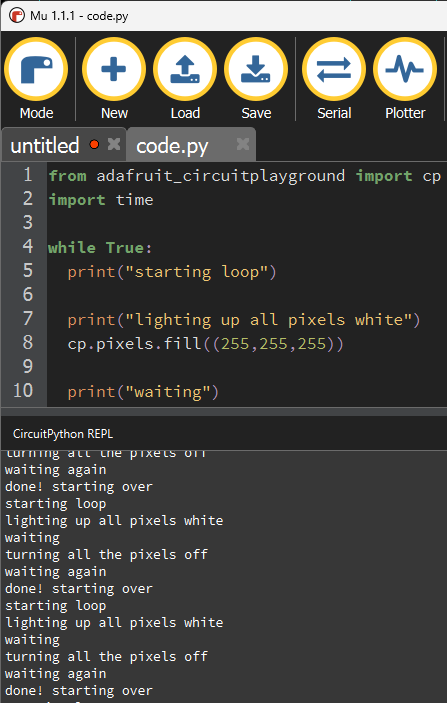Screen dimensions: 447x703
Task: Click the 'lighting up all pixels white' print statement
Action: pyautogui.click(x=244, y=320)
